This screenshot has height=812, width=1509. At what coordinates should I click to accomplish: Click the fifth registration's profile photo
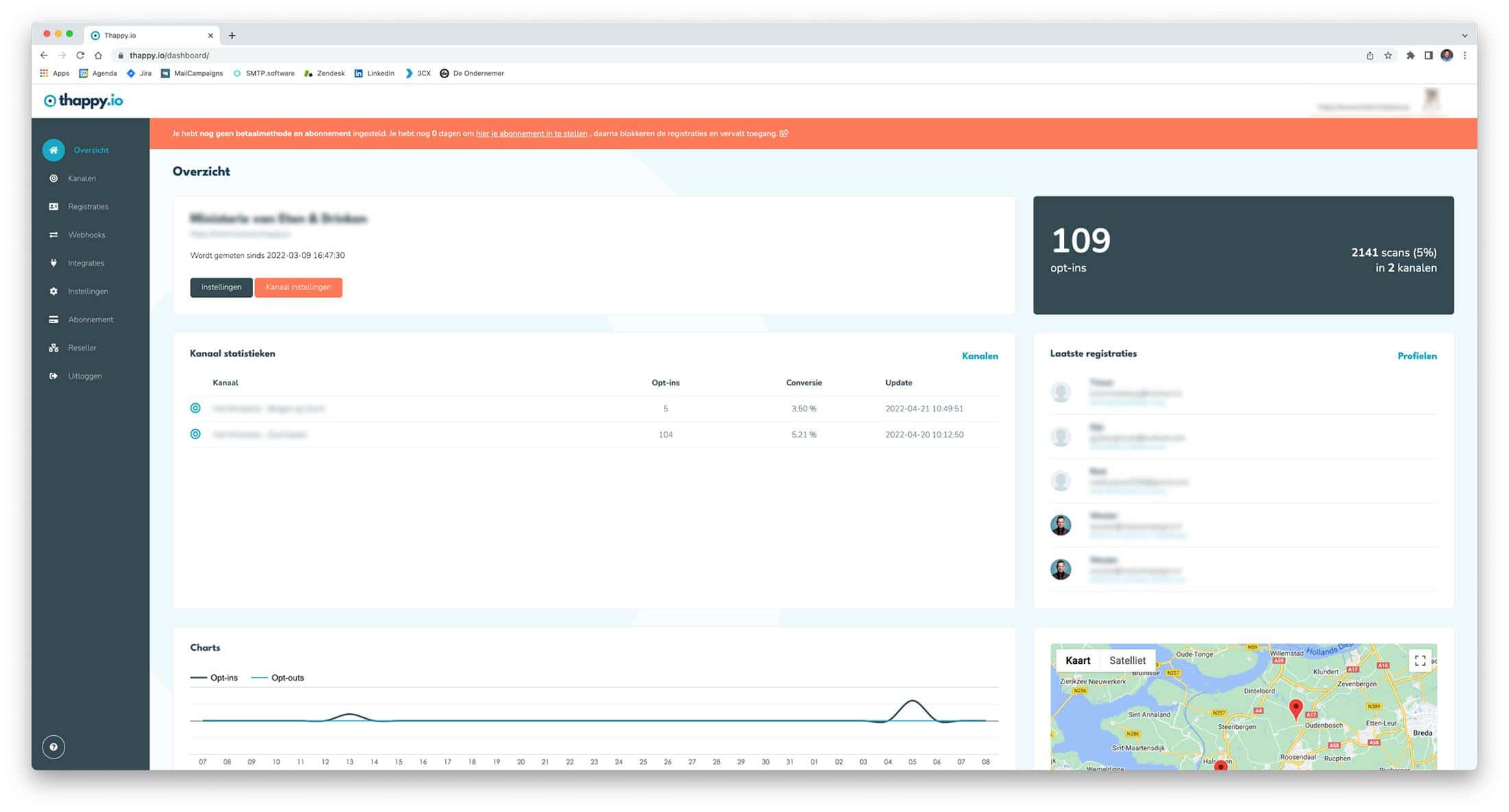coord(1060,570)
